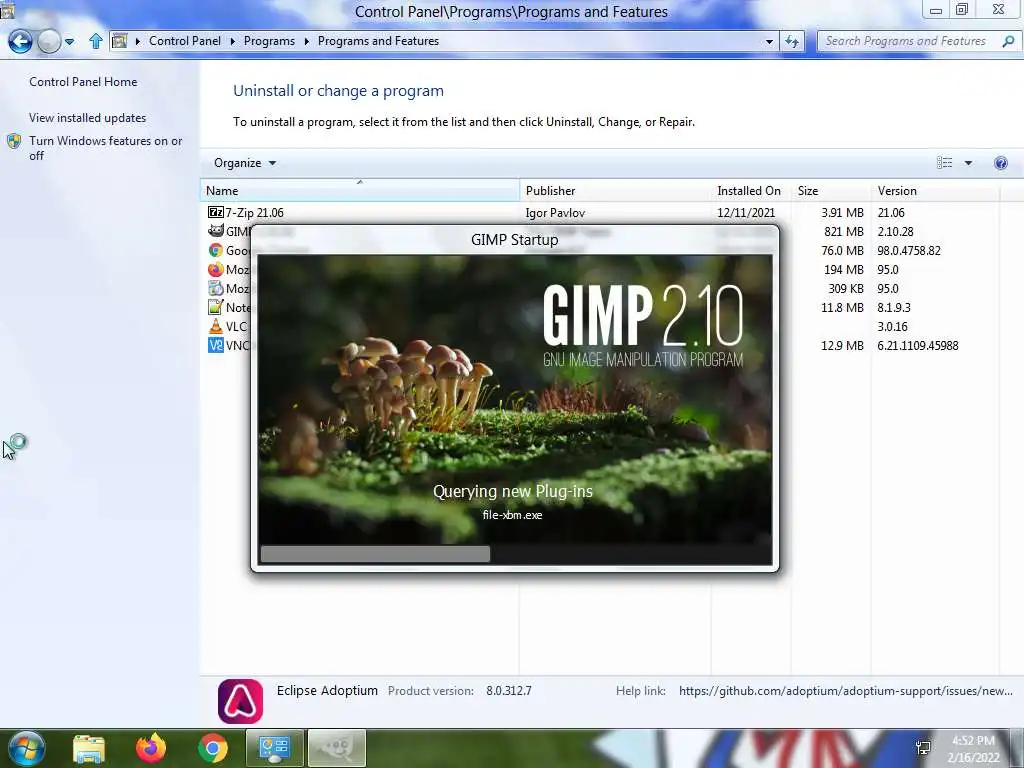This screenshot has width=1024, height=768.
Task: Sort by the Name column
Action: point(359,191)
